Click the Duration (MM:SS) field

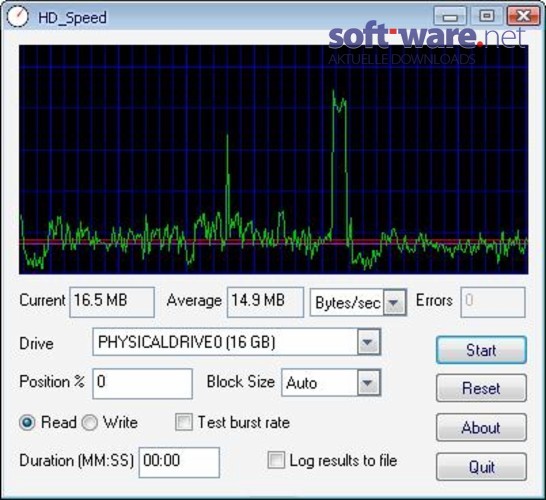[x=179, y=462]
